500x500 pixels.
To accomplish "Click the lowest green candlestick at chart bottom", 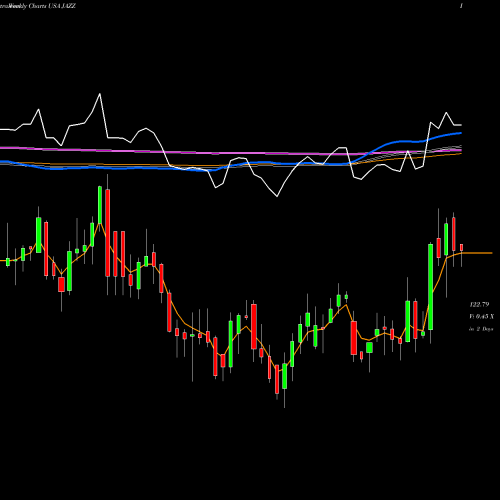I will click(284, 376).
